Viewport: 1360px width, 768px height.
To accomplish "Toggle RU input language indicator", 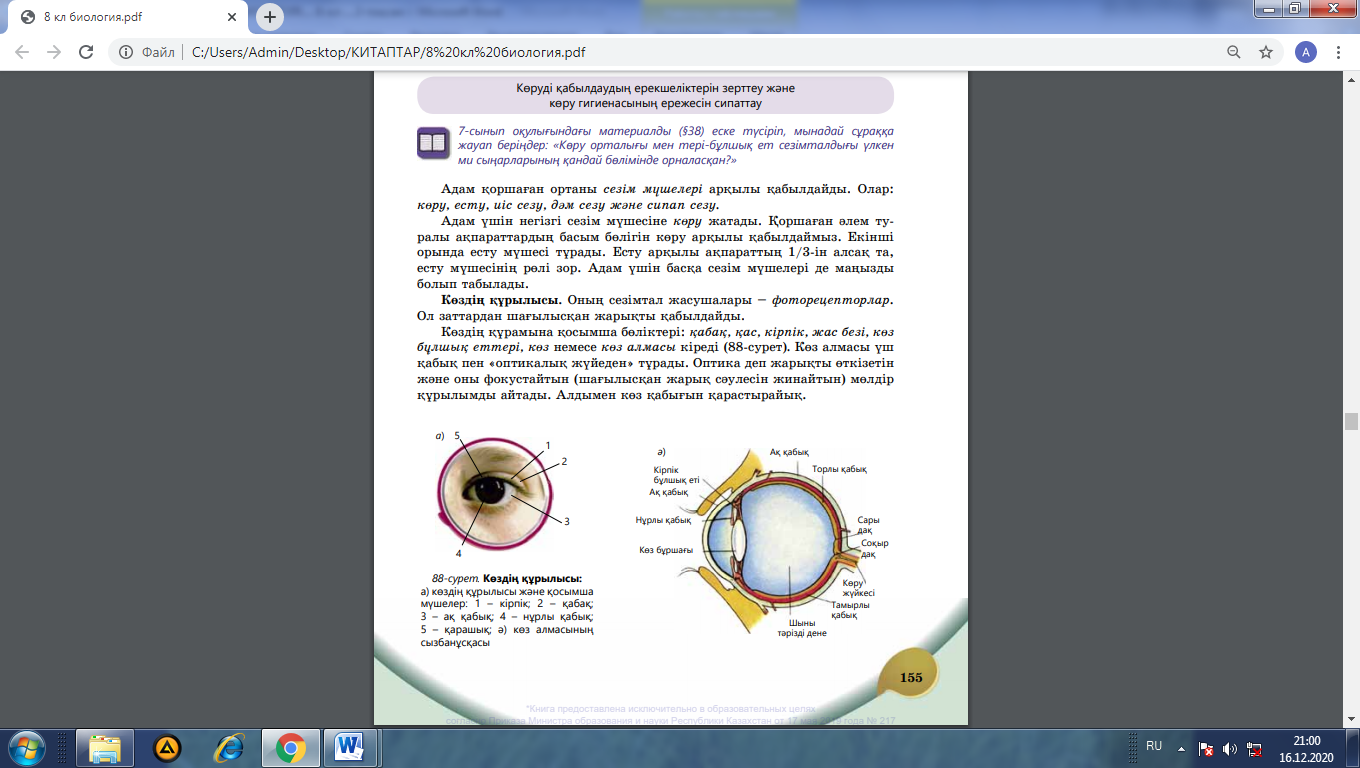I will tap(1154, 746).
